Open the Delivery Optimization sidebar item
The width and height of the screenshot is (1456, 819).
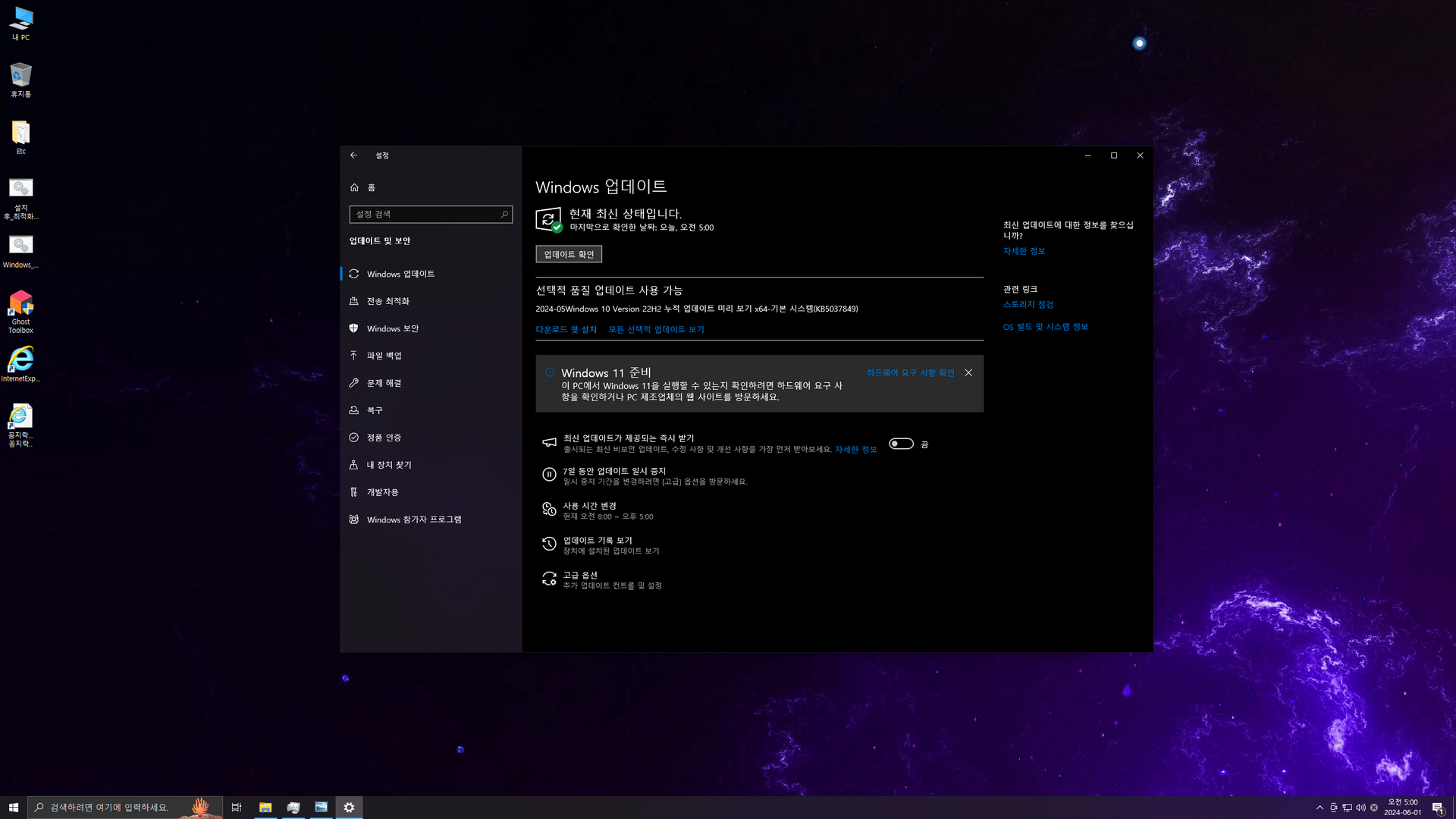point(388,301)
